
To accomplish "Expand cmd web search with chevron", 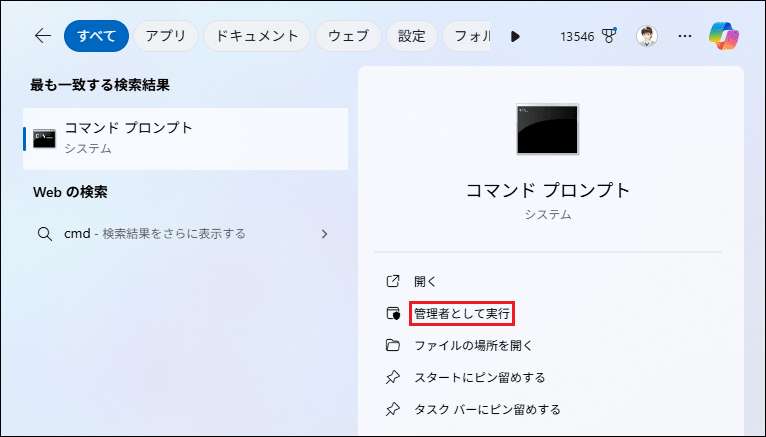I will coord(324,234).
